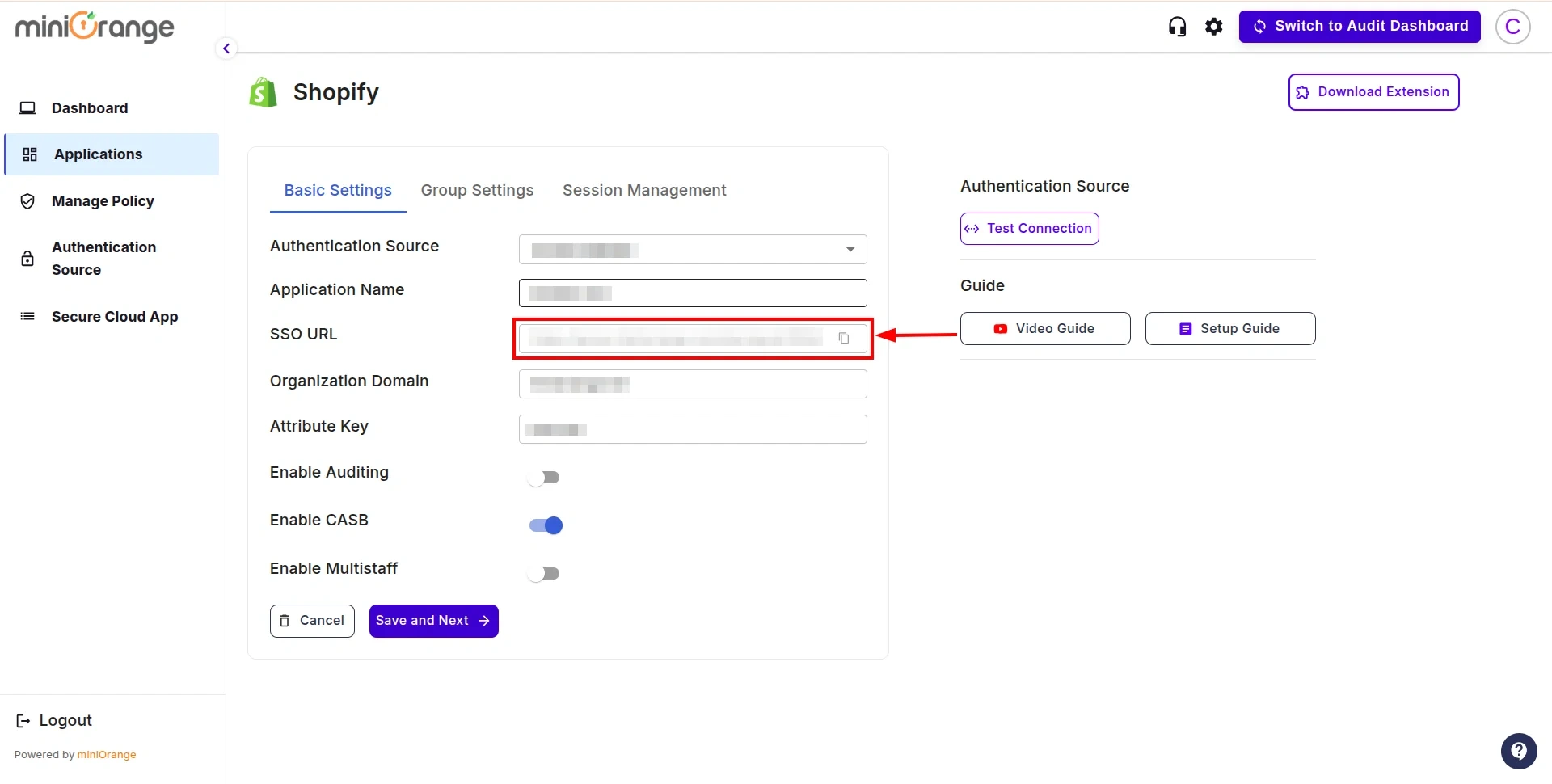Switch to the Group Settings tab
The image size is (1552, 784).
477,190
